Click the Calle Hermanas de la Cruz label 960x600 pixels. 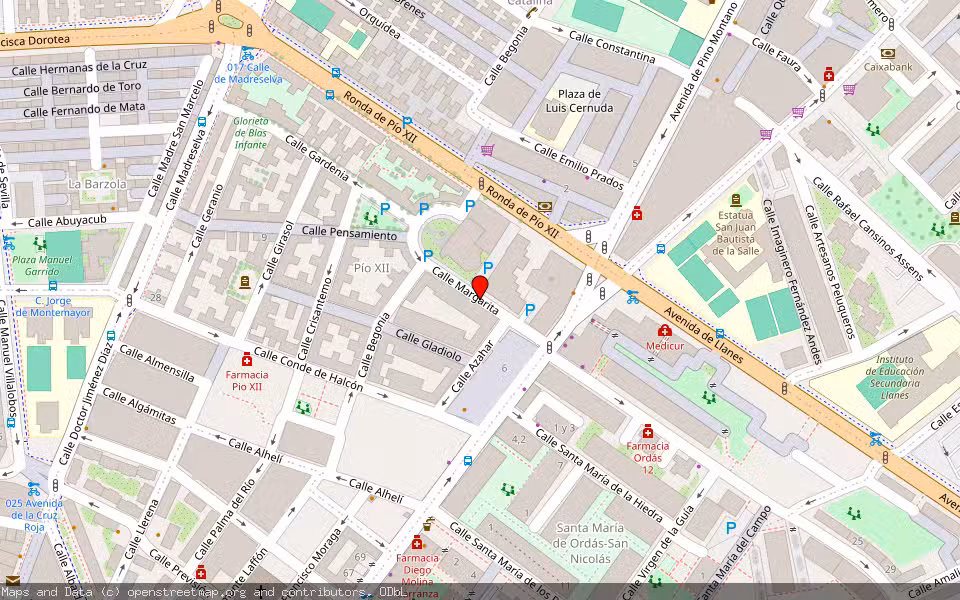[x=79, y=67]
